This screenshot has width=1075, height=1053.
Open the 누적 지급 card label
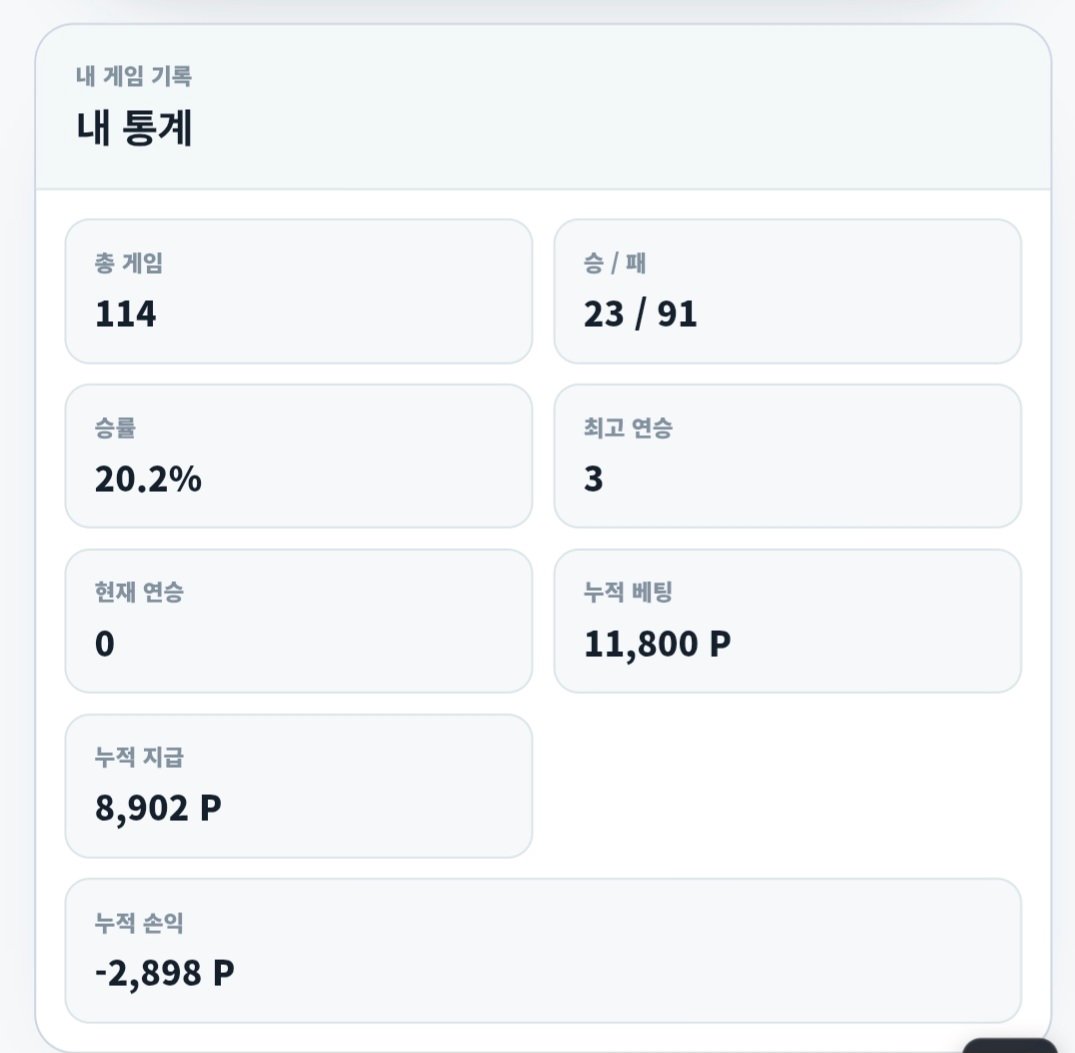tap(139, 758)
